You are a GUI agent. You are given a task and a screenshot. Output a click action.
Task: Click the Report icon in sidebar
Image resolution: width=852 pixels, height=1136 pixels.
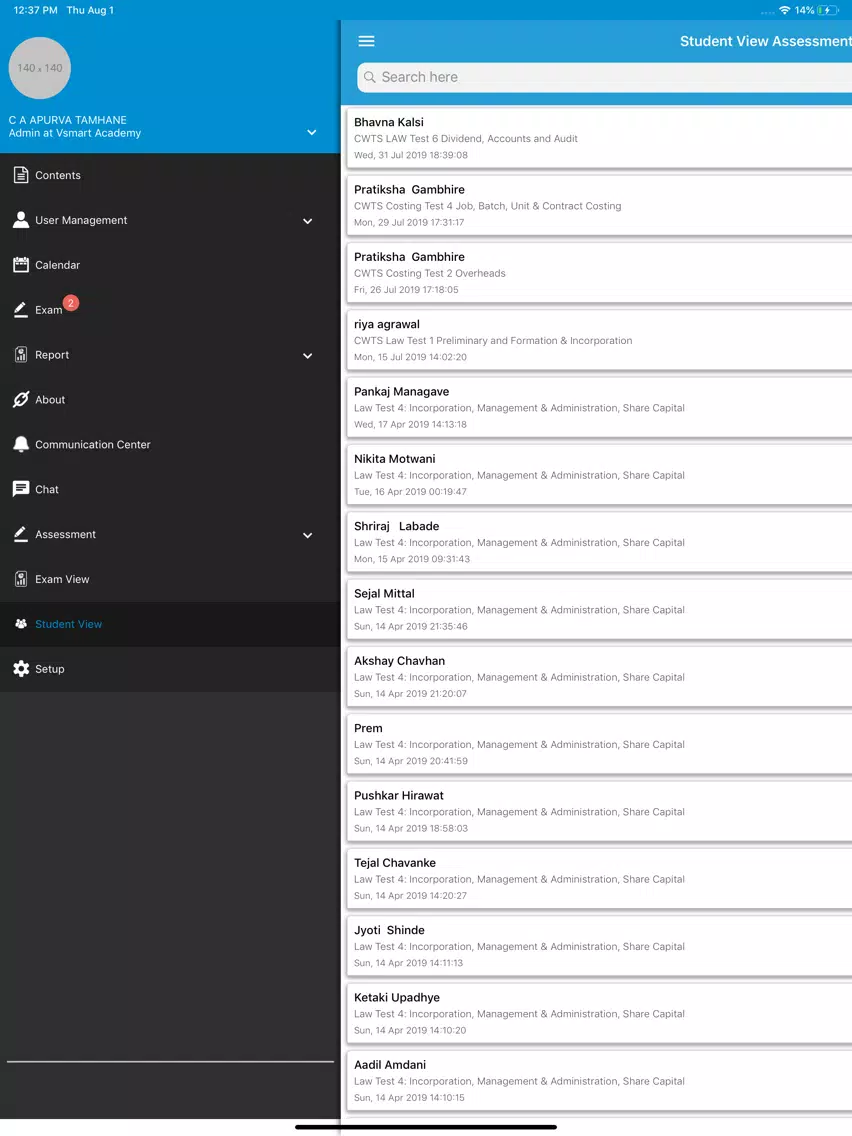coord(21,354)
